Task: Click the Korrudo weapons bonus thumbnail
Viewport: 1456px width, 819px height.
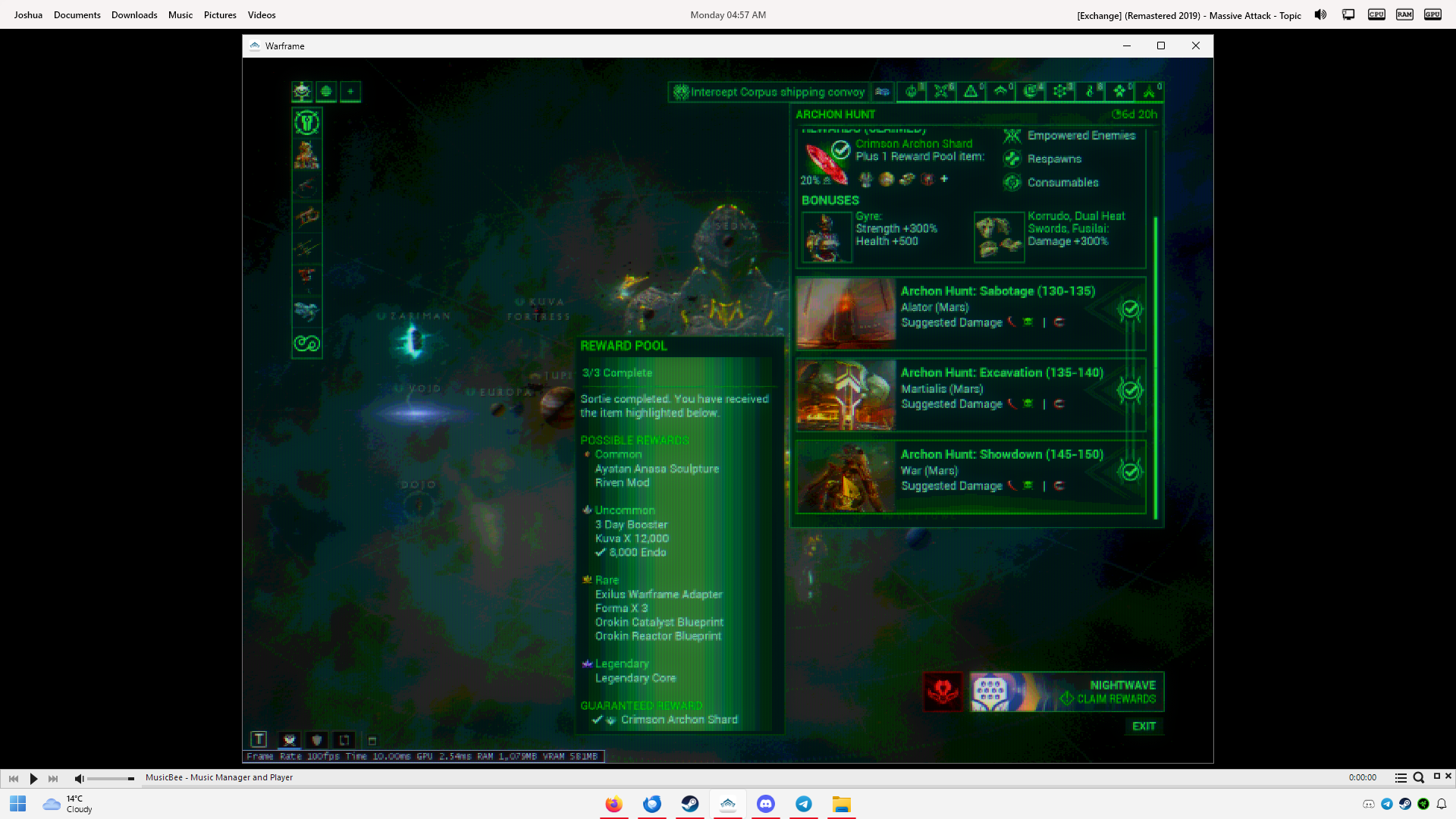Action: (999, 237)
